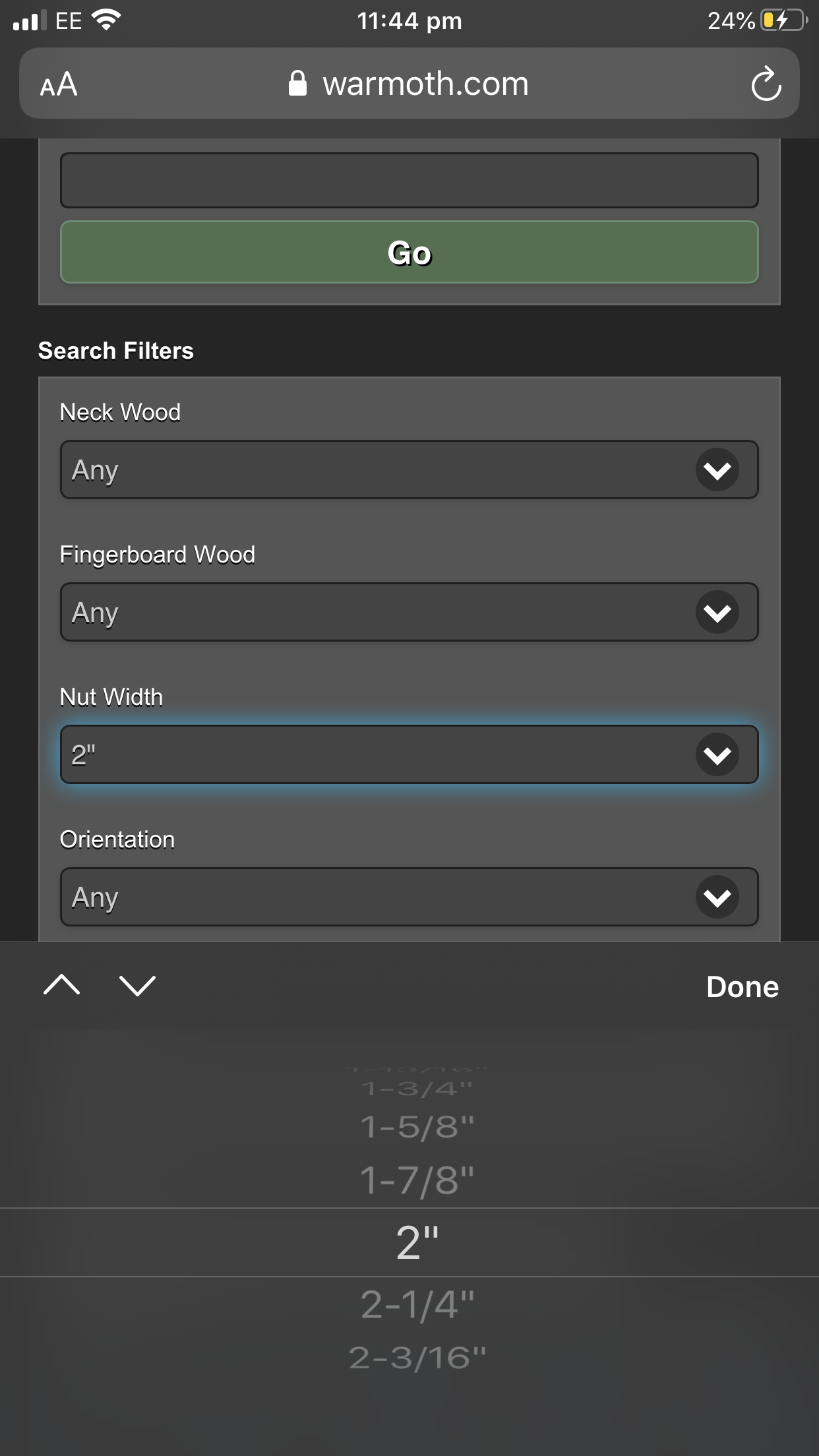The width and height of the screenshot is (819, 1456).
Task: Pick 1-5/8" nut width option
Action: click(417, 1126)
